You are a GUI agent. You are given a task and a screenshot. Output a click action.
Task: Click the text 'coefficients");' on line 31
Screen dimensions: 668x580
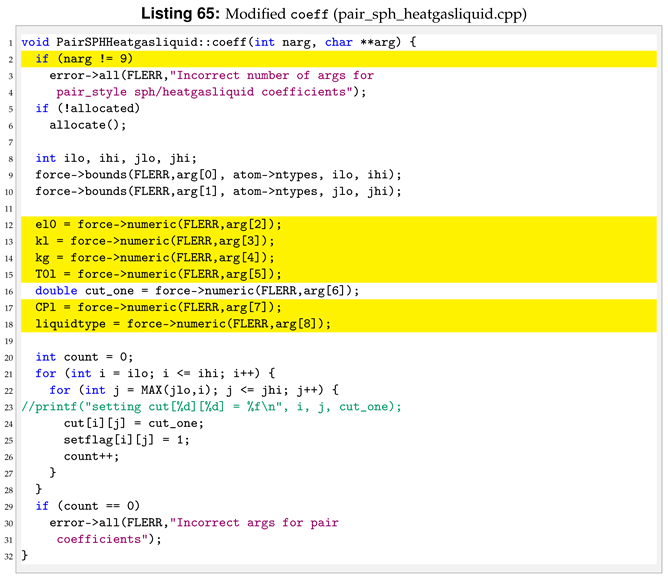coord(109,539)
